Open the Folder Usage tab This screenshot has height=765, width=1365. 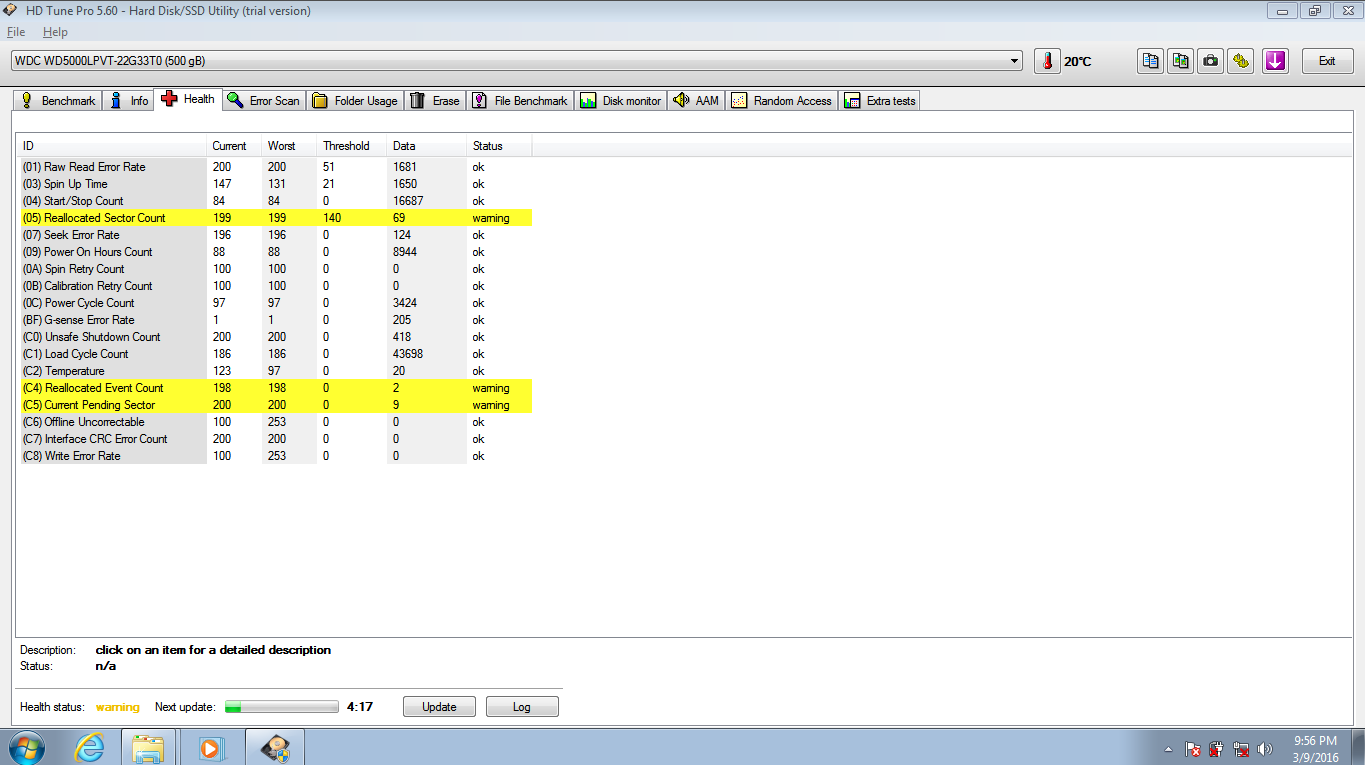pyautogui.click(x=355, y=101)
